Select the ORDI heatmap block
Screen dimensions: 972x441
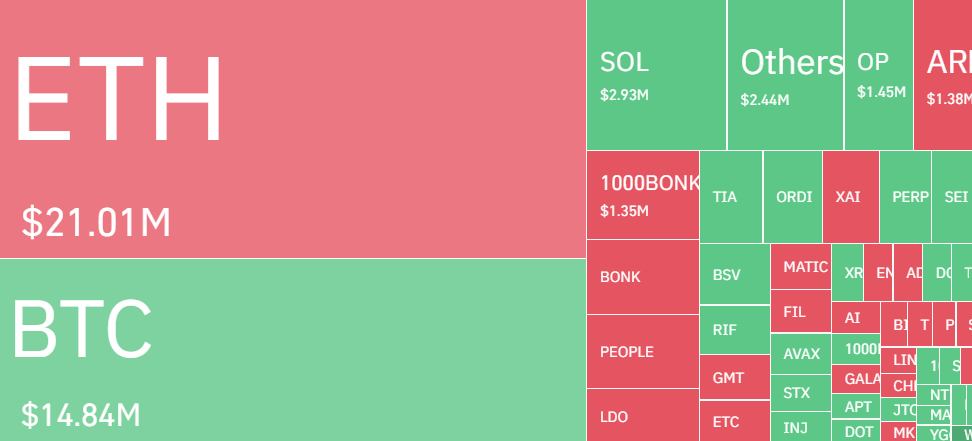point(793,197)
